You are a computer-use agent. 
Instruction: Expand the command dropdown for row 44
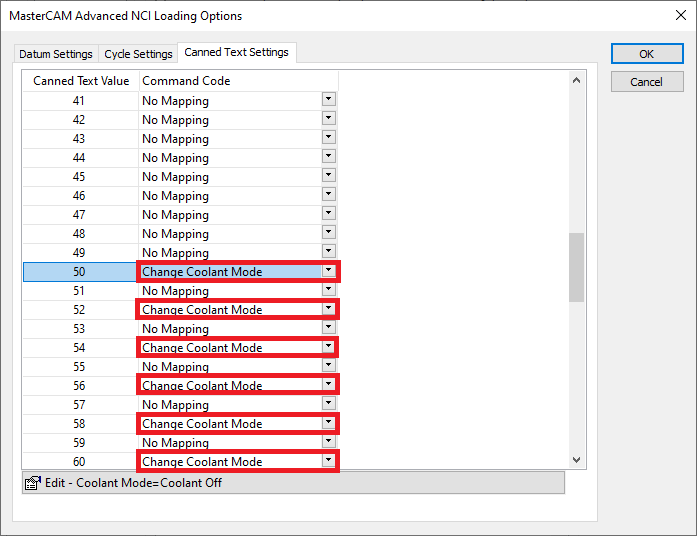click(x=328, y=156)
